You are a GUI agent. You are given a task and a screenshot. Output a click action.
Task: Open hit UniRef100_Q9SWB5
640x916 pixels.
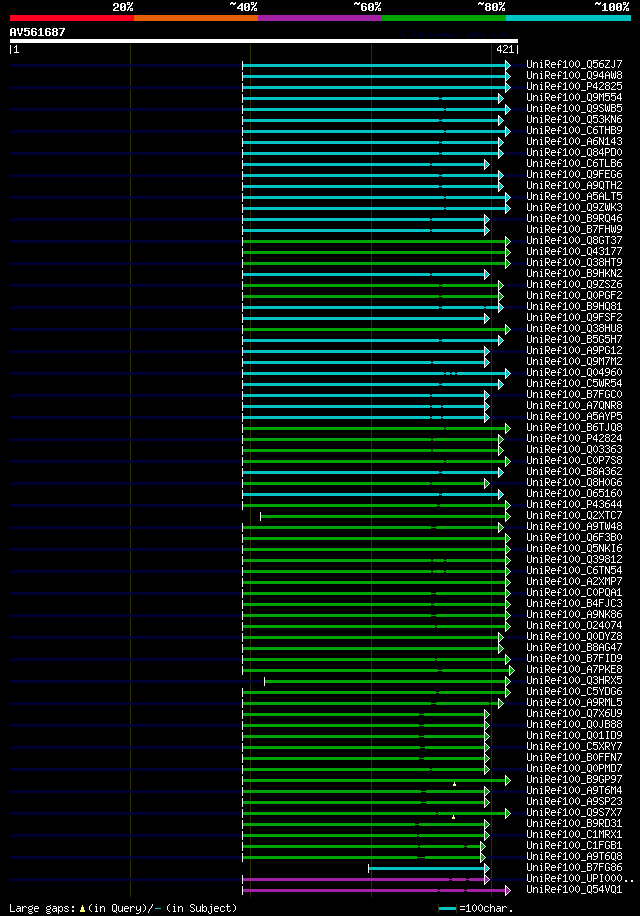tap(574, 109)
